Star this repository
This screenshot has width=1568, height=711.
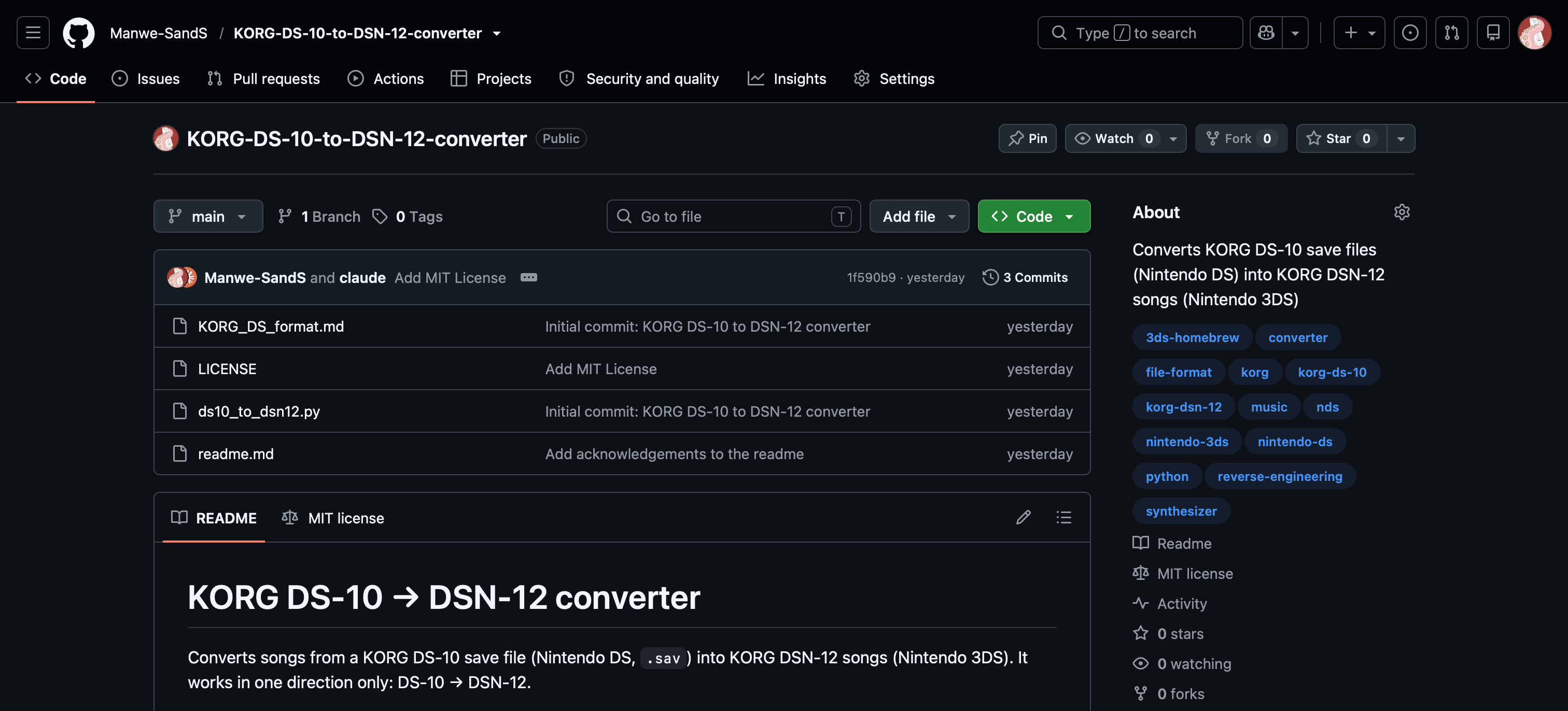[1341, 139]
